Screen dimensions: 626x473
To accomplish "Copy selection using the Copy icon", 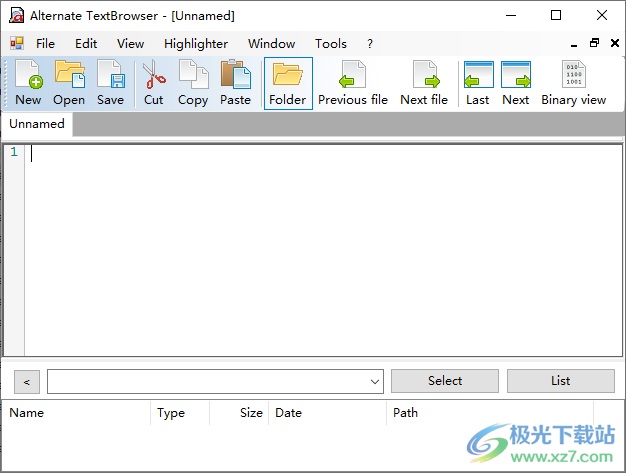I will (193, 83).
